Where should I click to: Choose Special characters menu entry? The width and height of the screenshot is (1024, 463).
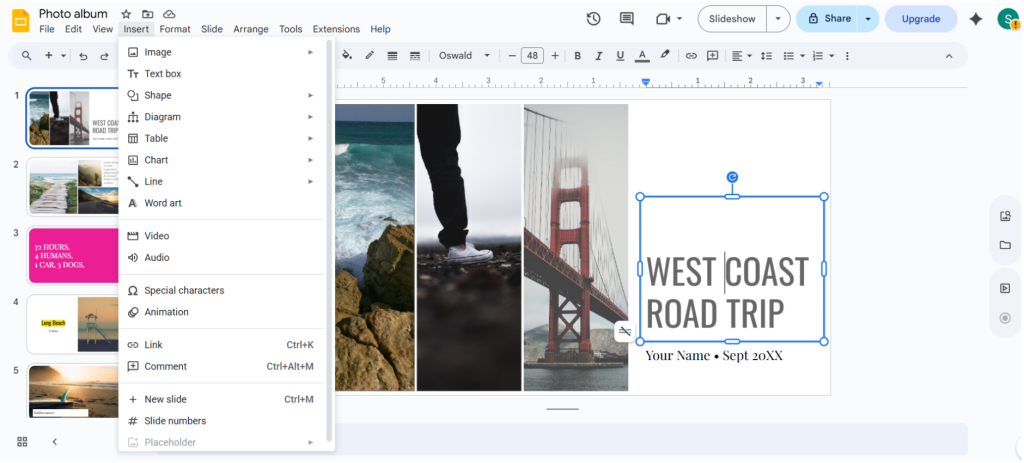click(x=221, y=291)
